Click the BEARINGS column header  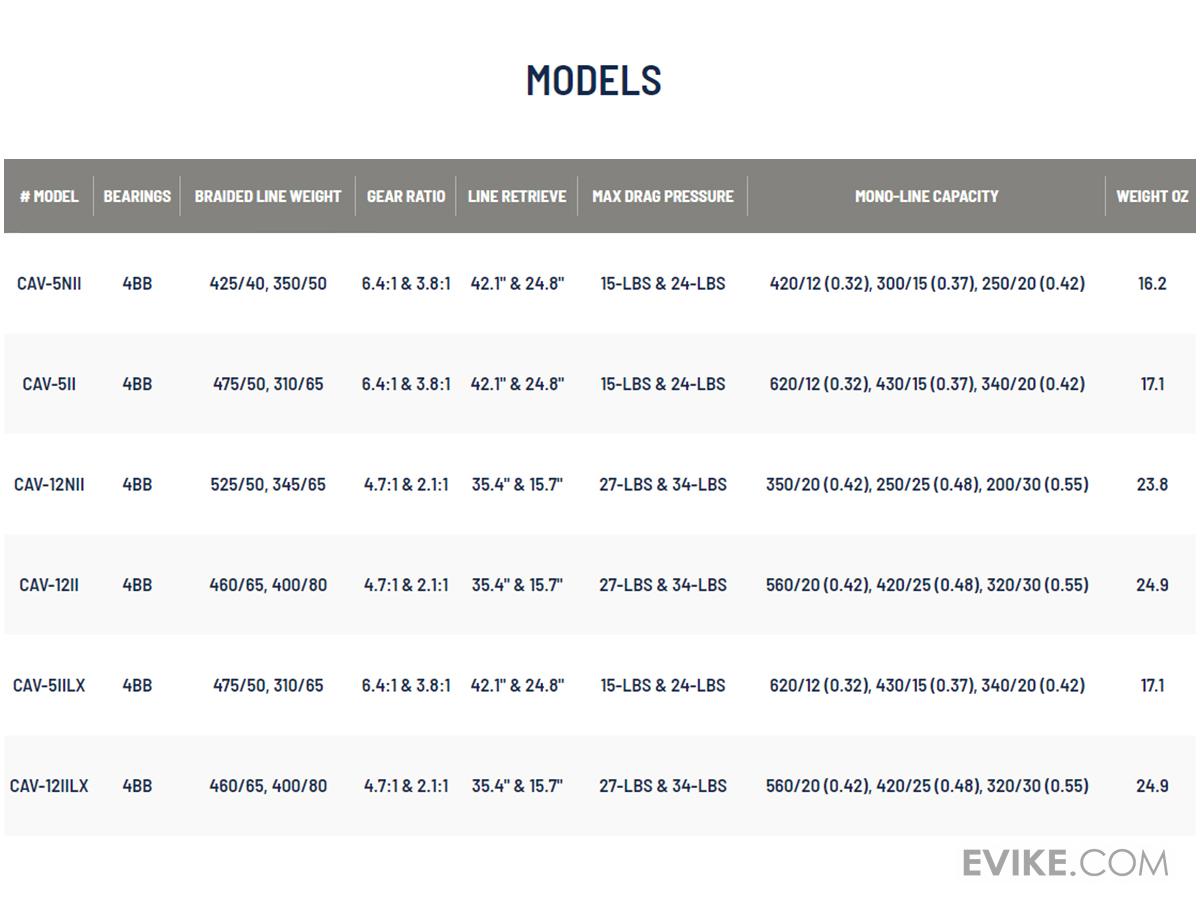(137, 196)
